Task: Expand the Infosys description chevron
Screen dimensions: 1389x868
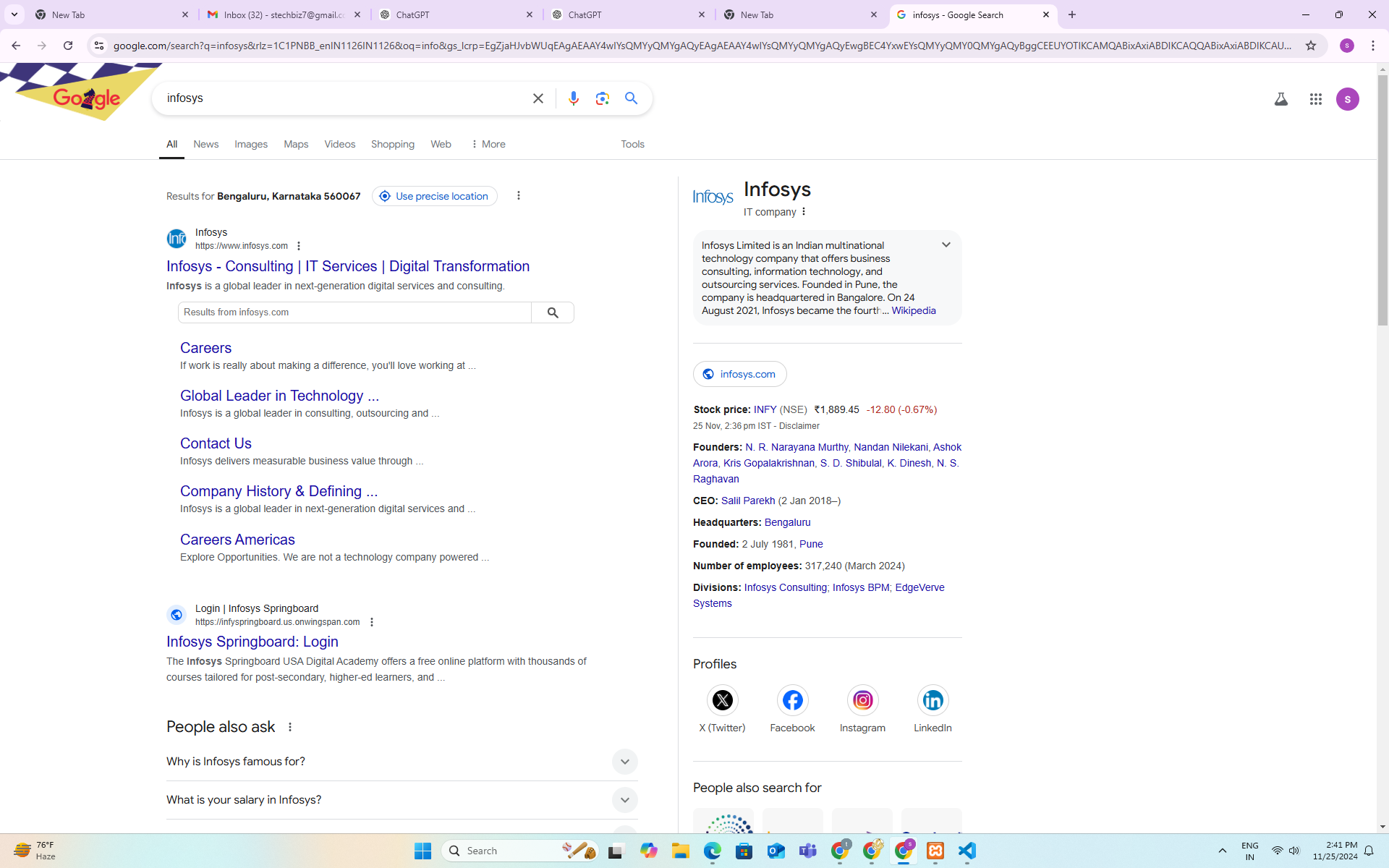Action: click(x=946, y=245)
